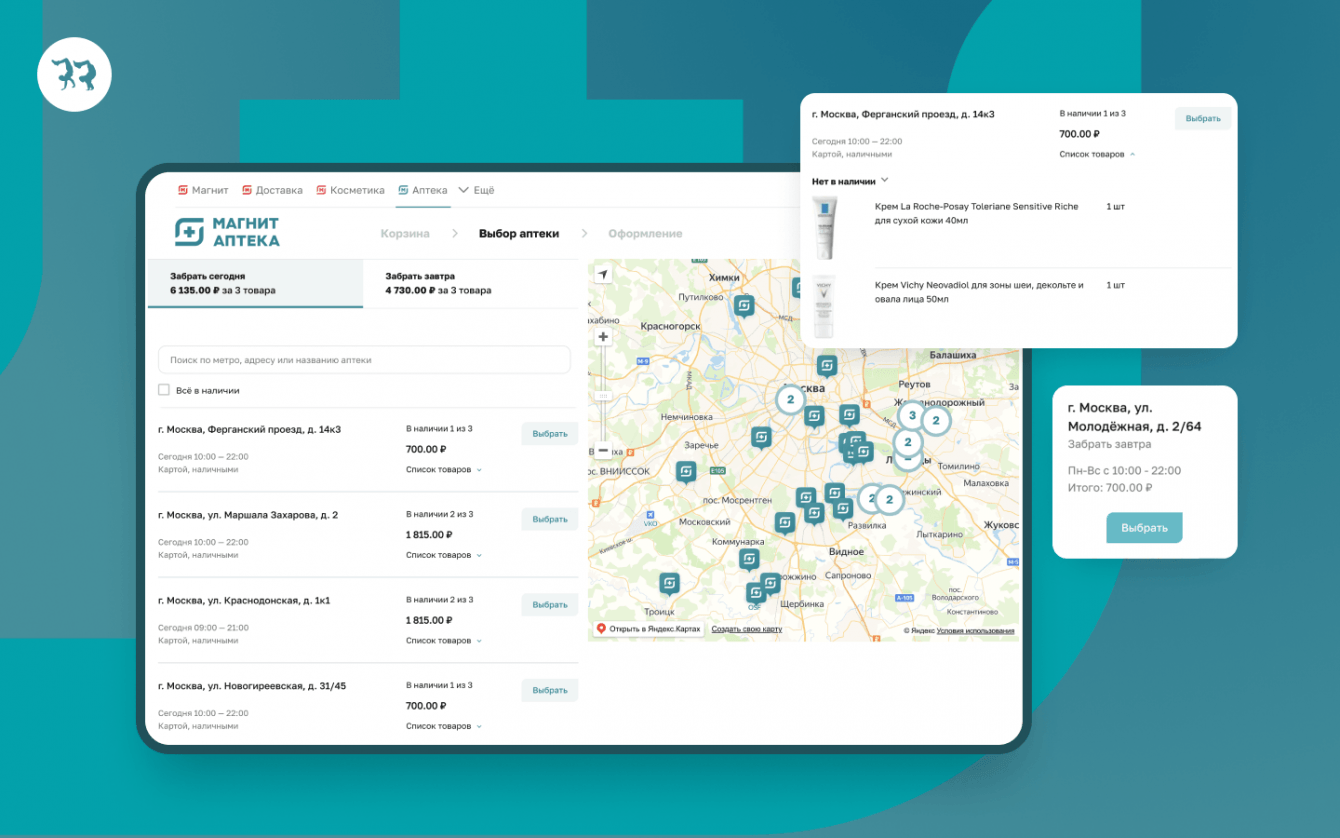Click Открыть в Яндекс.Картах on the map
This screenshot has height=838, width=1340.
(x=648, y=629)
